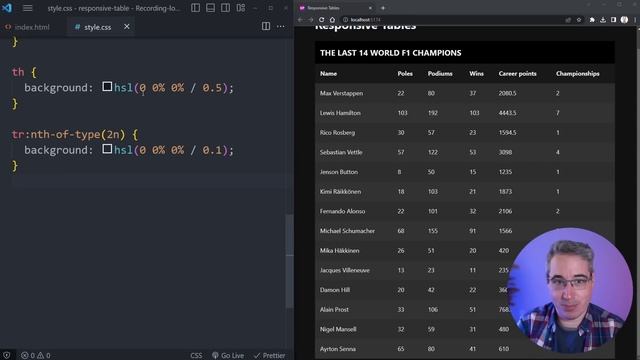Open the browser extensions puzzle icon
Viewport: 640px width, 360px height.
point(592,20)
